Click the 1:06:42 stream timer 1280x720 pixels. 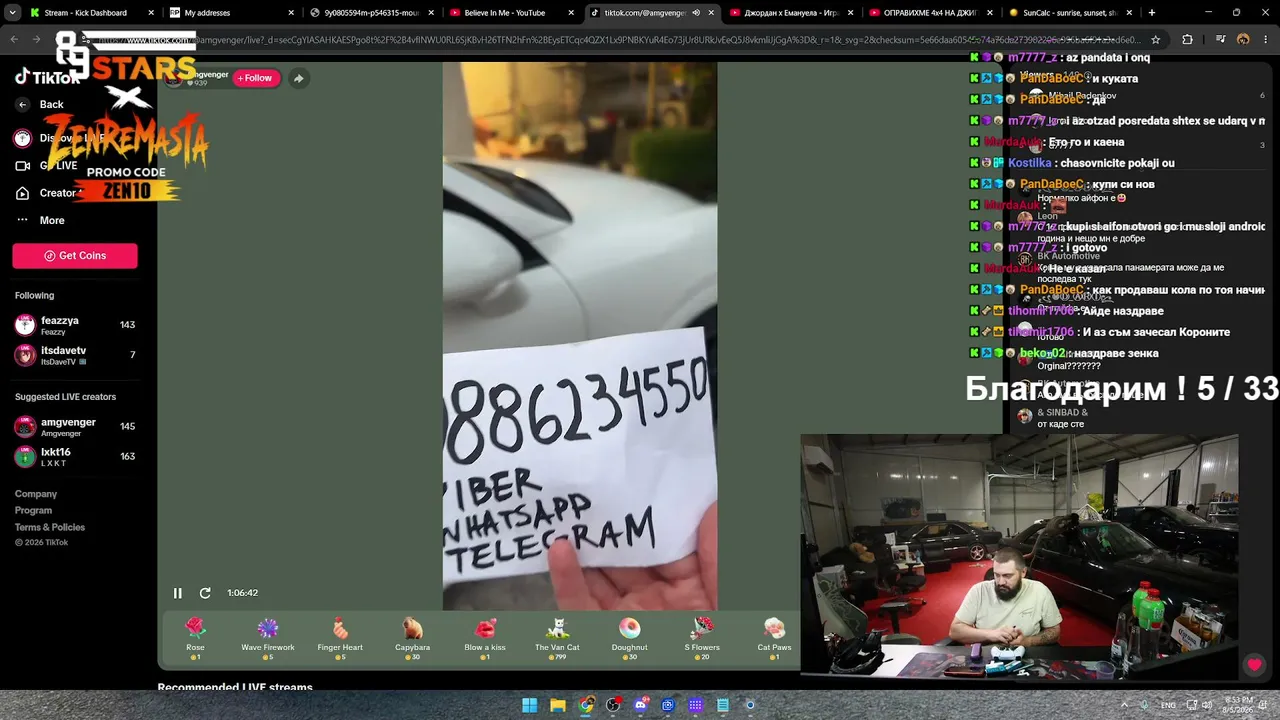(x=242, y=593)
